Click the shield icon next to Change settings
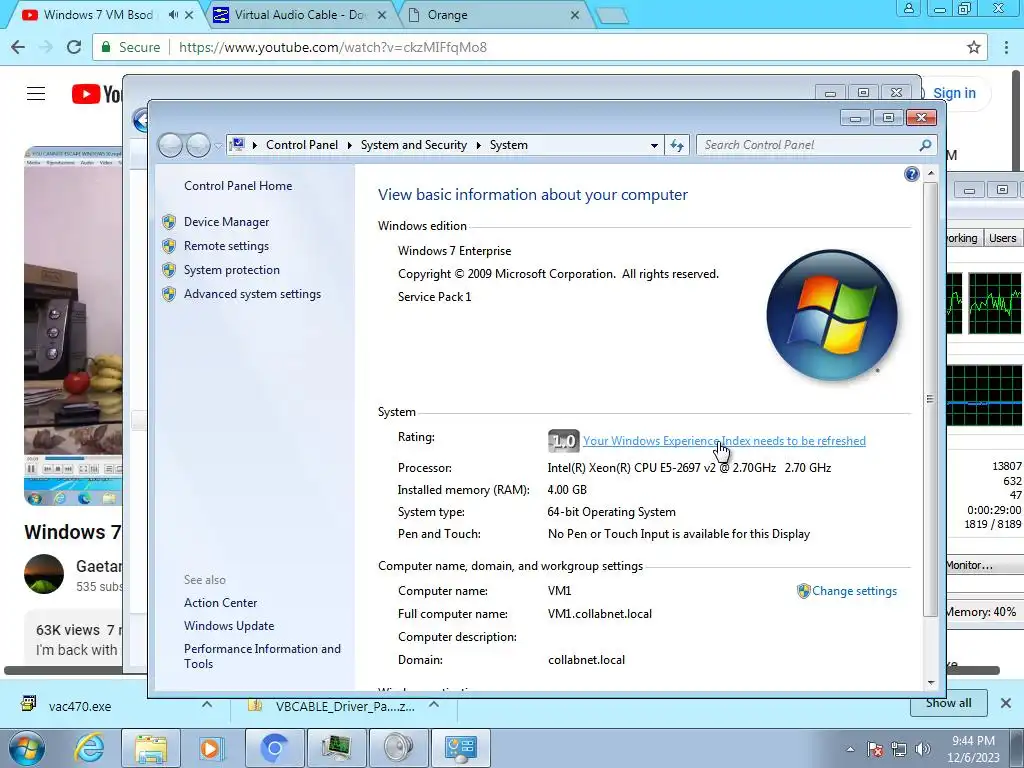Image resolution: width=1024 pixels, height=768 pixels. click(803, 591)
